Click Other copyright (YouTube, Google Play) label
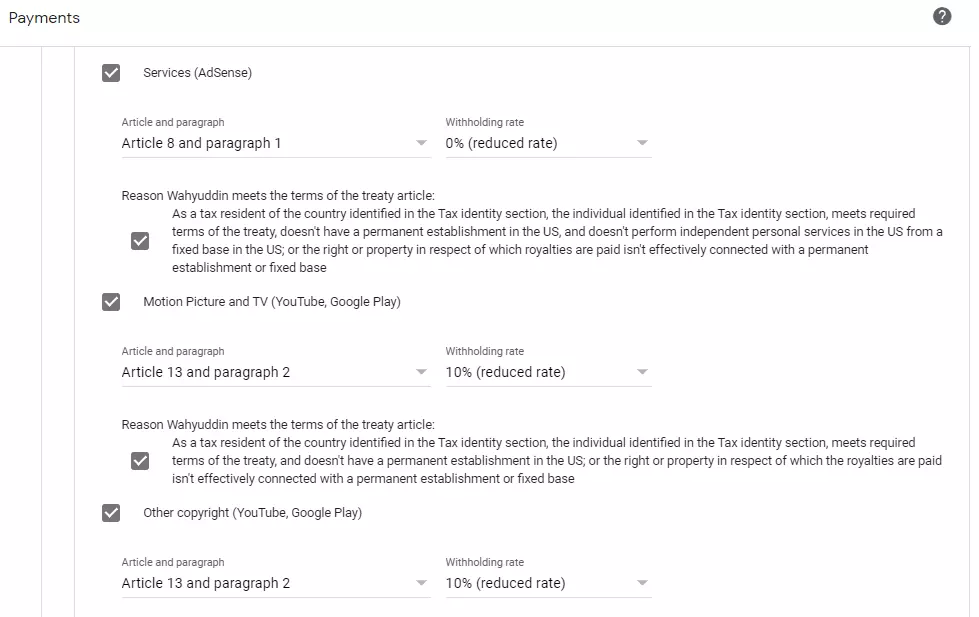Image resolution: width=979 pixels, height=617 pixels. 252,513
